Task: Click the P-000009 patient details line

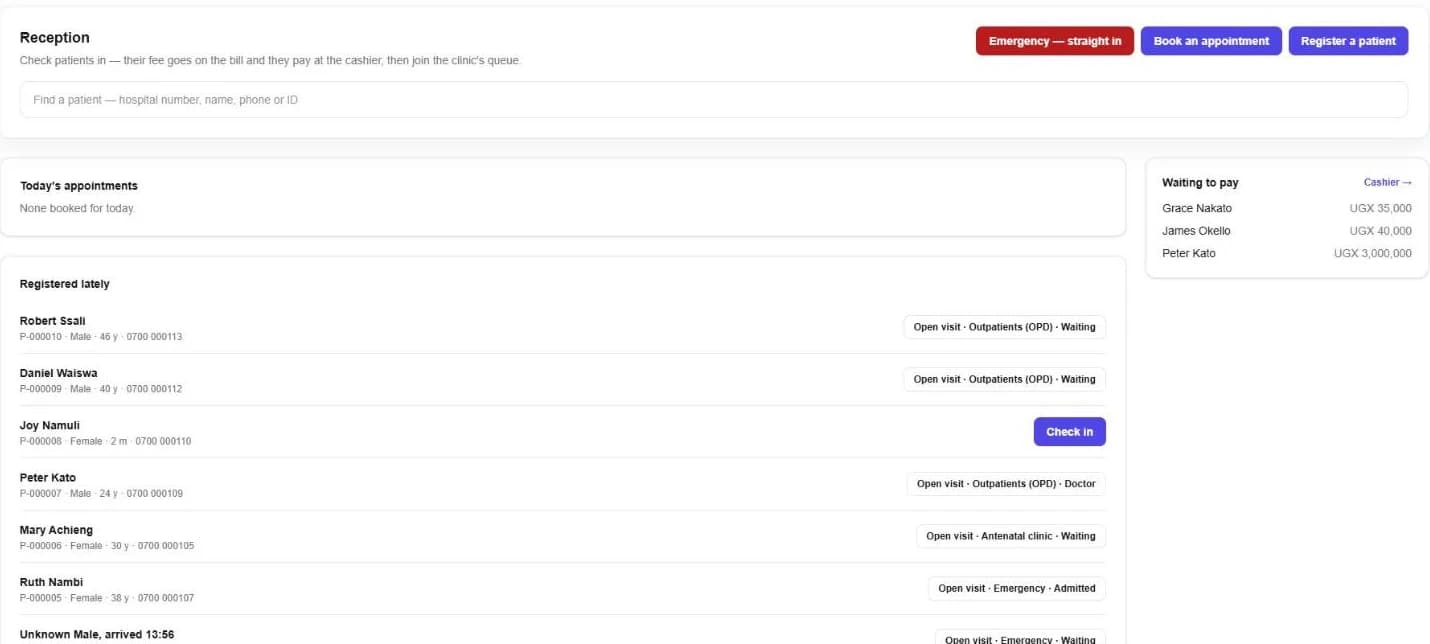Action: click(x=101, y=389)
